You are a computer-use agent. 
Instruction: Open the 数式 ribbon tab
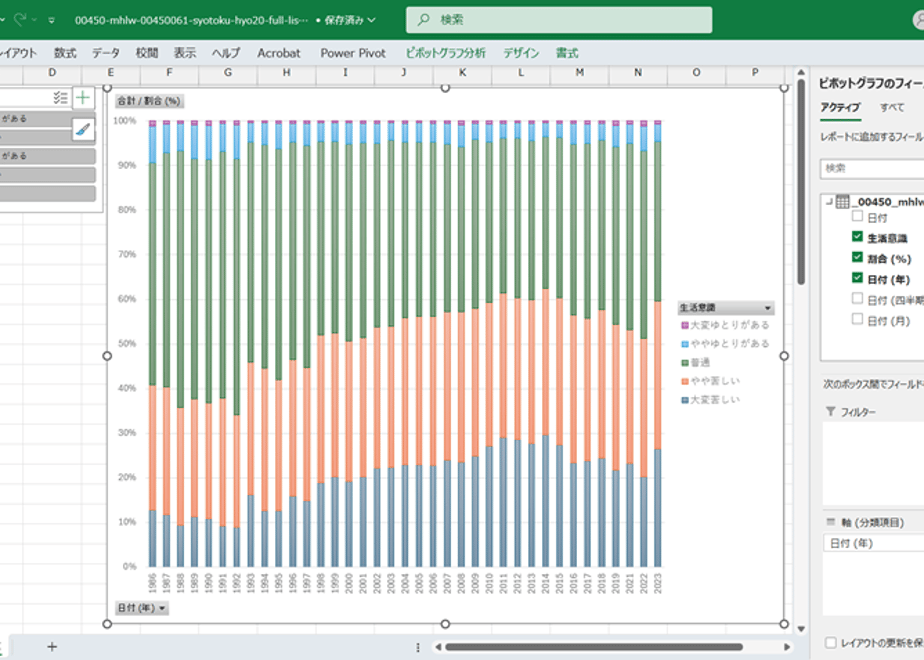point(65,53)
